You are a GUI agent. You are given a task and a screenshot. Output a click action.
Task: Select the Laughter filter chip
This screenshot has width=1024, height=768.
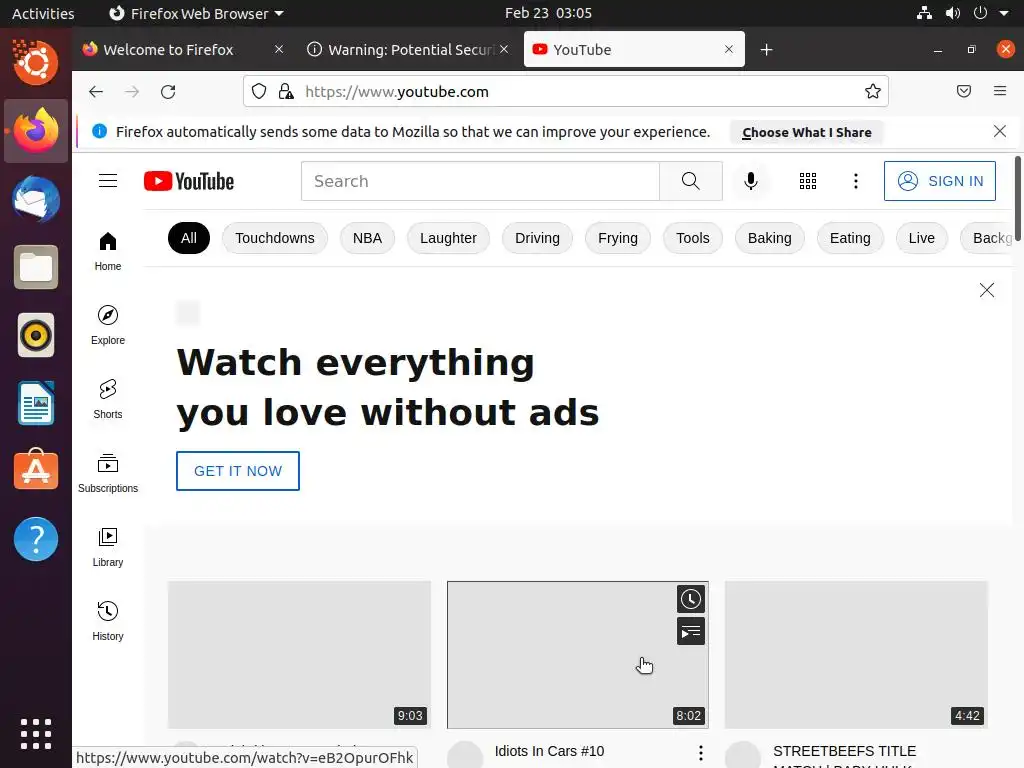tap(448, 238)
